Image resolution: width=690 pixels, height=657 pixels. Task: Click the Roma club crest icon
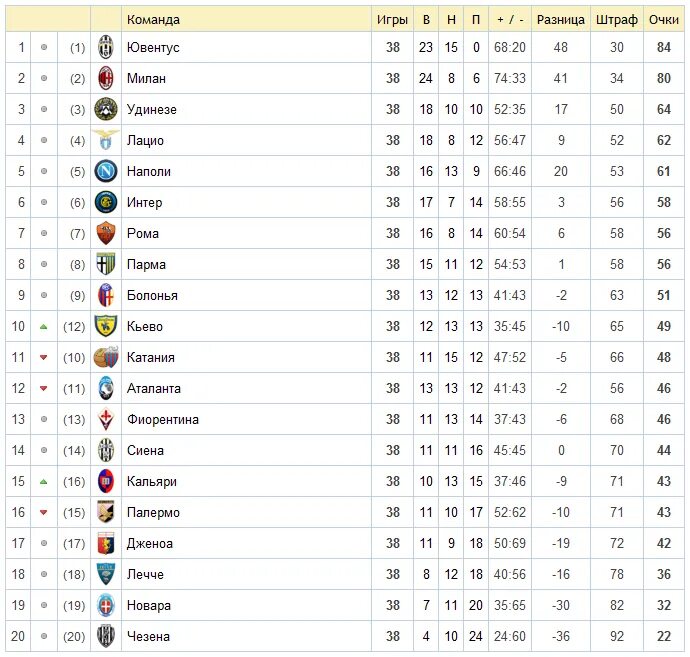106,233
